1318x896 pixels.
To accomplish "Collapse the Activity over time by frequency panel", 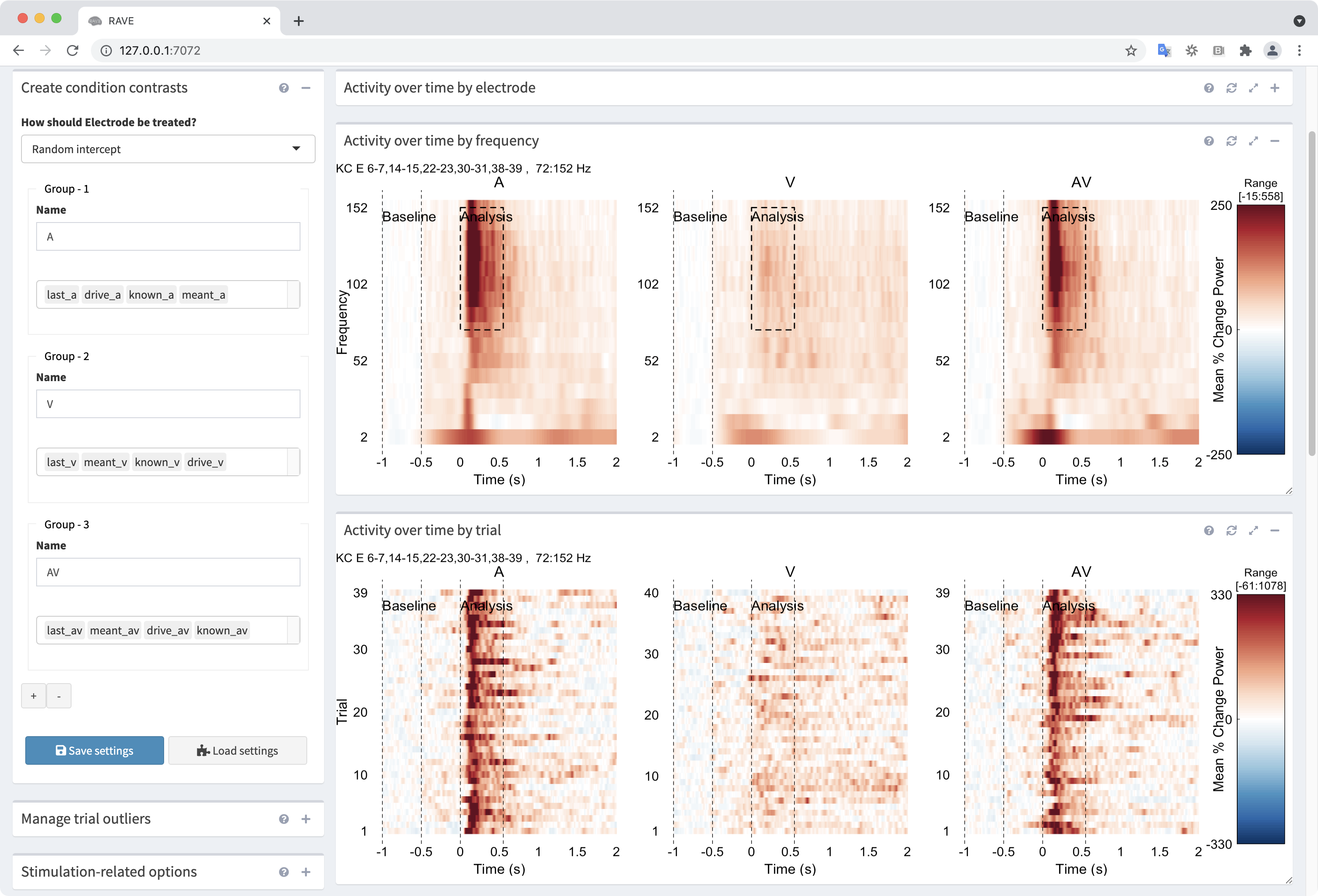I will click(1275, 140).
